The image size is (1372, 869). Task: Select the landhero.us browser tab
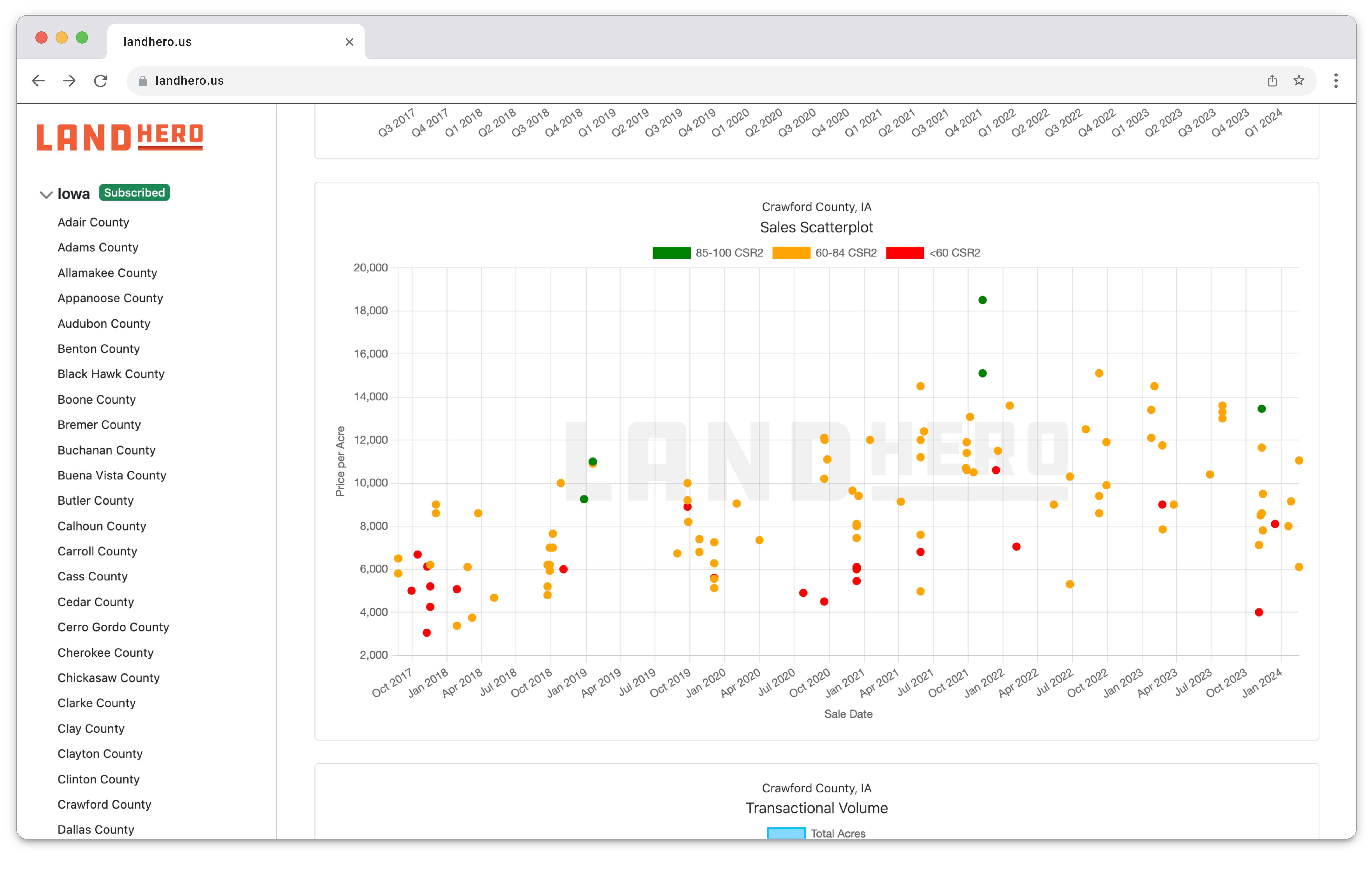click(x=236, y=42)
